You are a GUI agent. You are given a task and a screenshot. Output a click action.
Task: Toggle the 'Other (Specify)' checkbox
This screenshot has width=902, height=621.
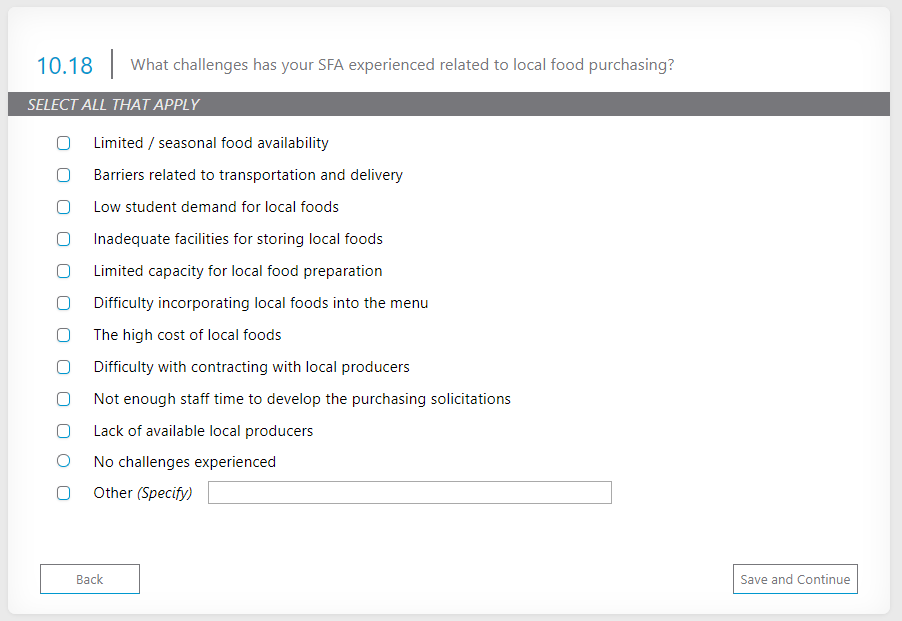(64, 493)
